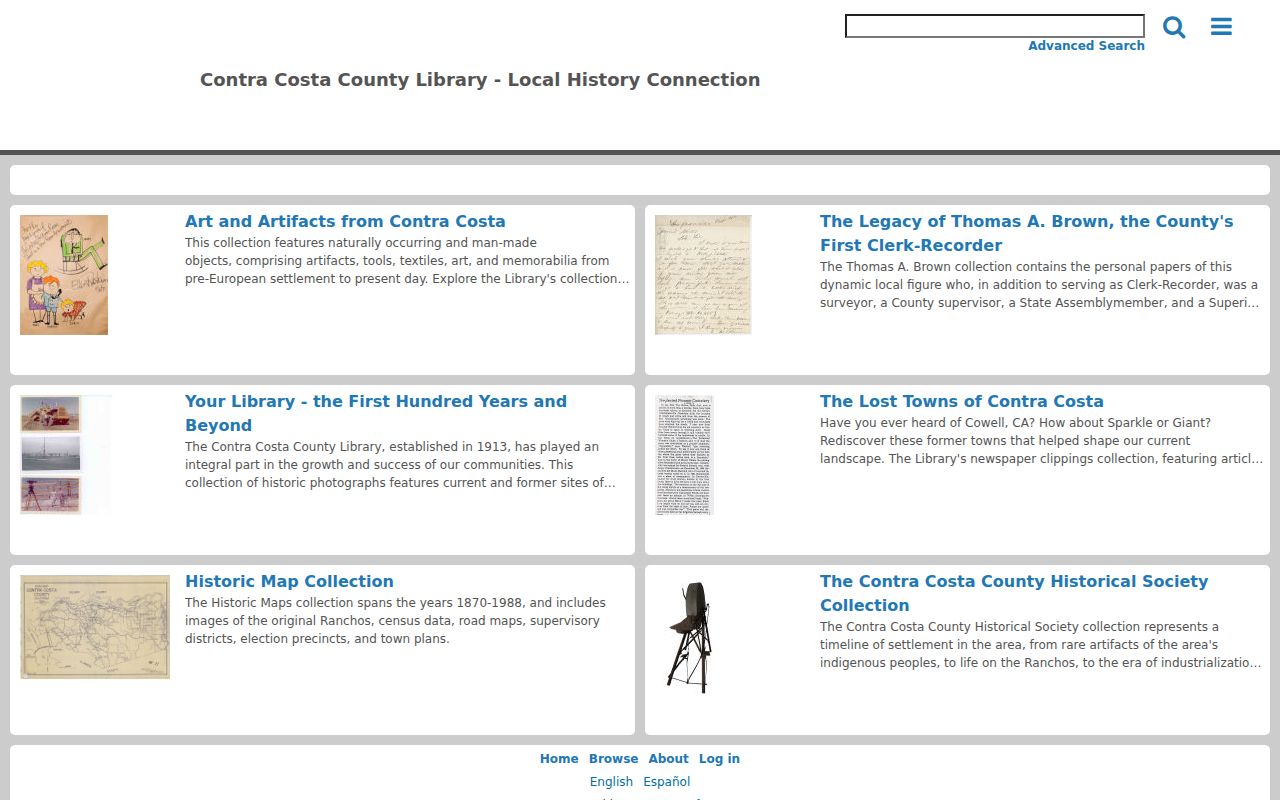The height and width of the screenshot is (800, 1280).
Task: Switch language to Español
Action: coord(667,782)
